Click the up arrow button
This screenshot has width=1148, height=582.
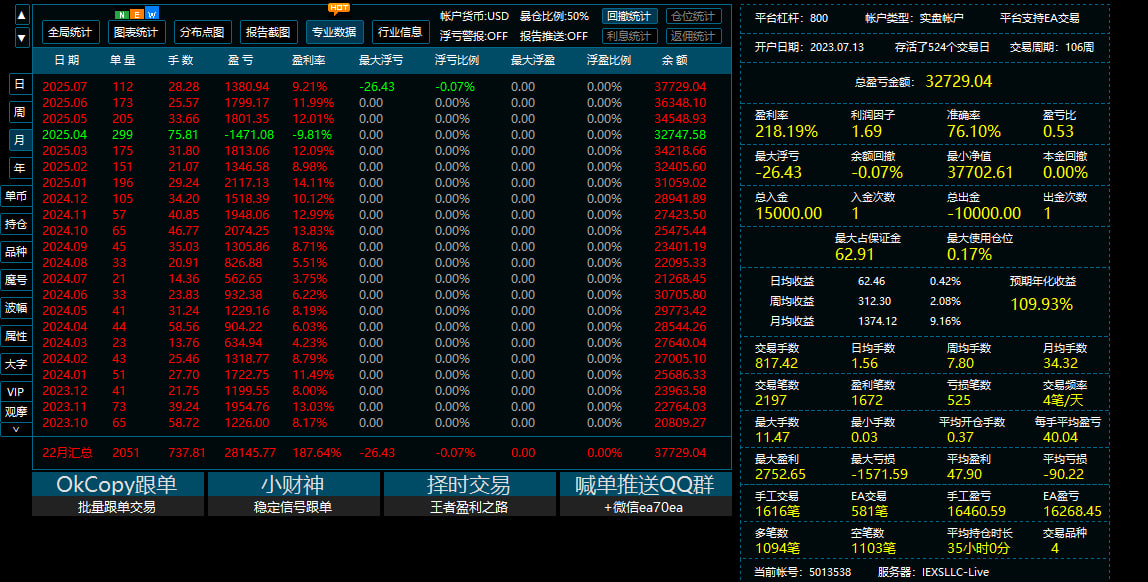point(21,15)
